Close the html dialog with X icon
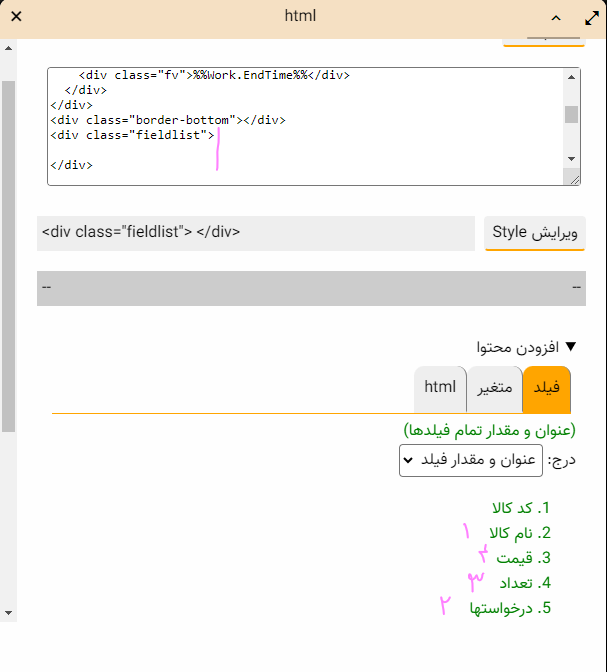Screen dimensions: 607x672 coord(17,17)
